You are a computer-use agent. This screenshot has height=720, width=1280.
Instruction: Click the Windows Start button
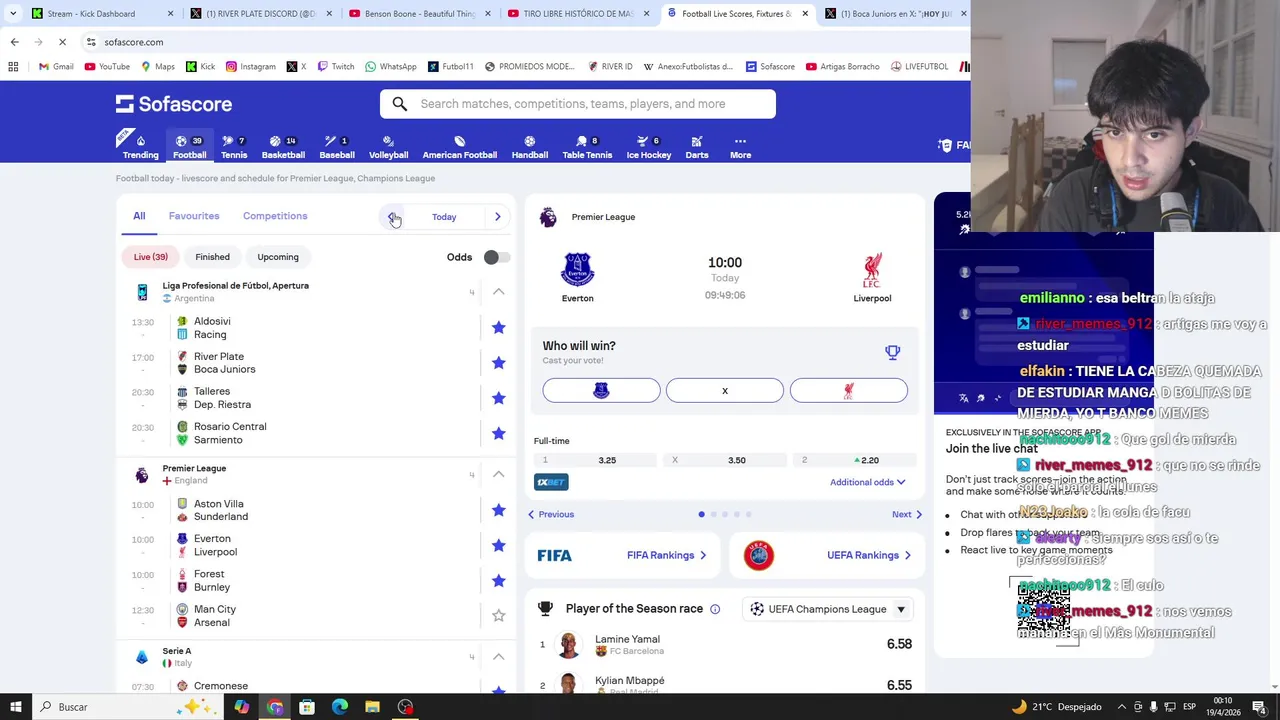pyautogui.click(x=16, y=707)
